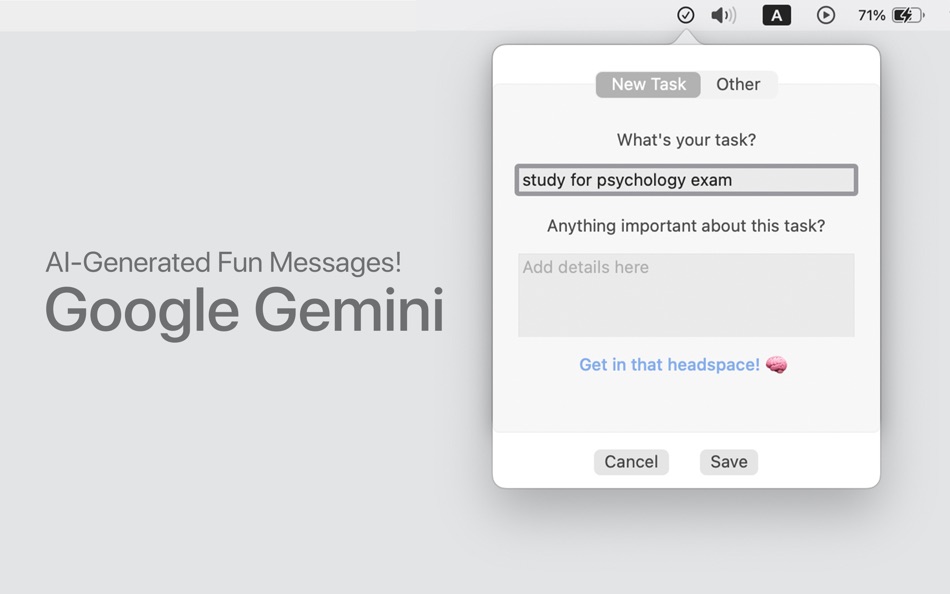Focus the task name field with psychology exam
This screenshot has height=594, width=950.
(686, 180)
